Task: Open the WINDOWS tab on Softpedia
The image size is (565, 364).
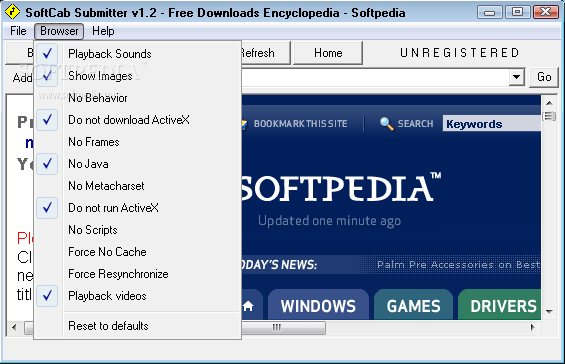Action: click(319, 305)
